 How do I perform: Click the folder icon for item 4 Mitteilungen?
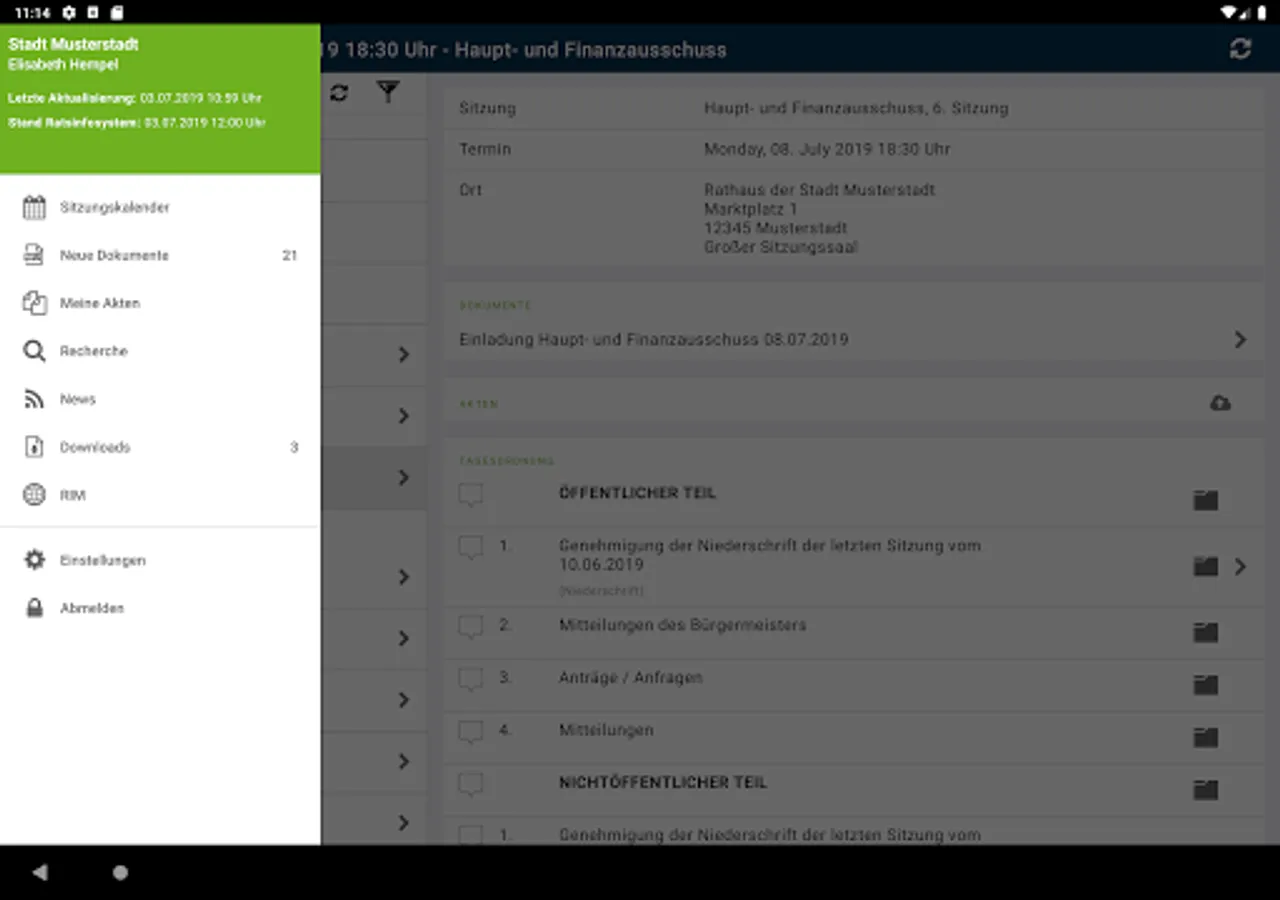(1206, 737)
